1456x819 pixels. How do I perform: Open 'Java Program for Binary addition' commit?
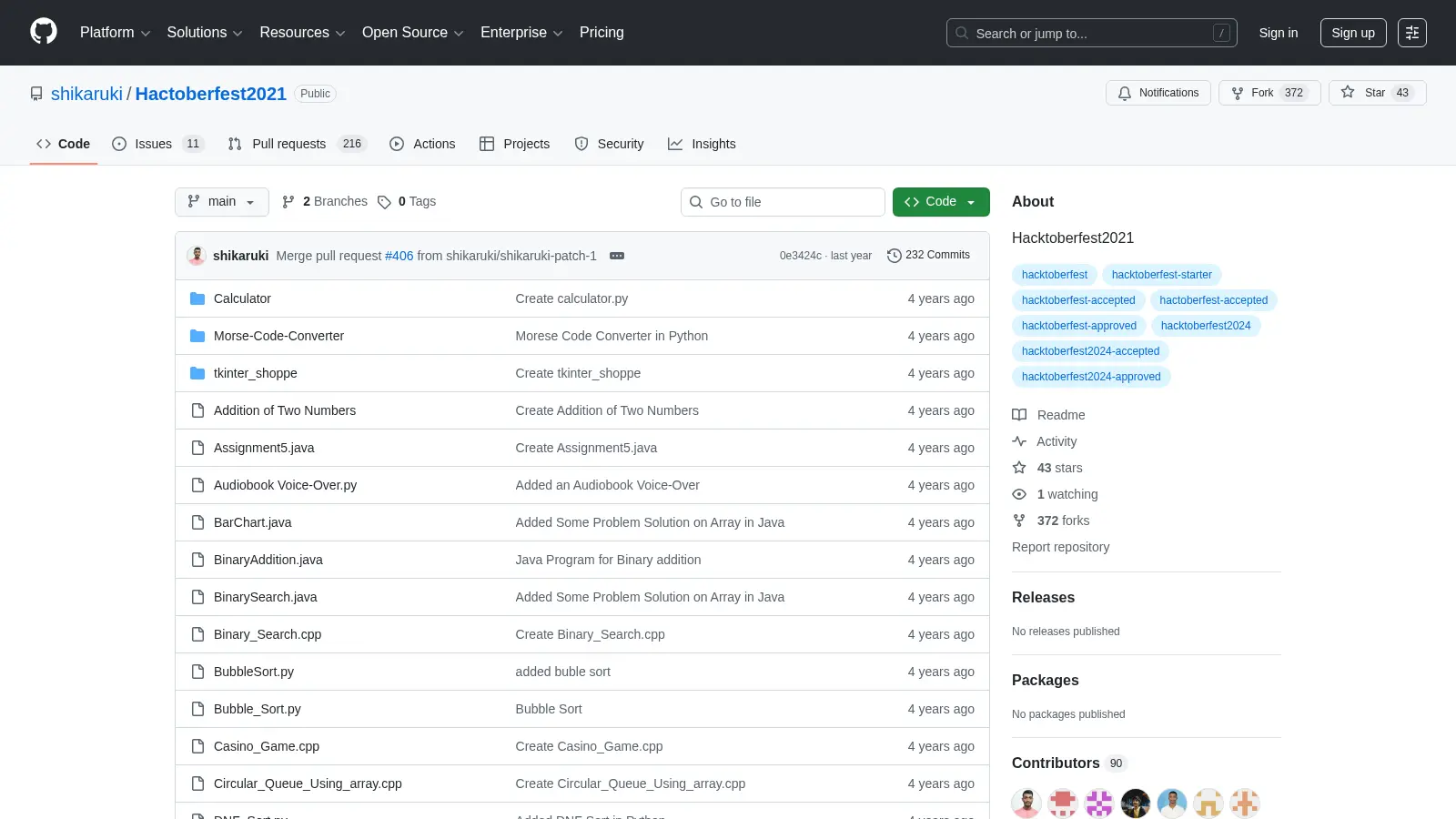click(608, 560)
